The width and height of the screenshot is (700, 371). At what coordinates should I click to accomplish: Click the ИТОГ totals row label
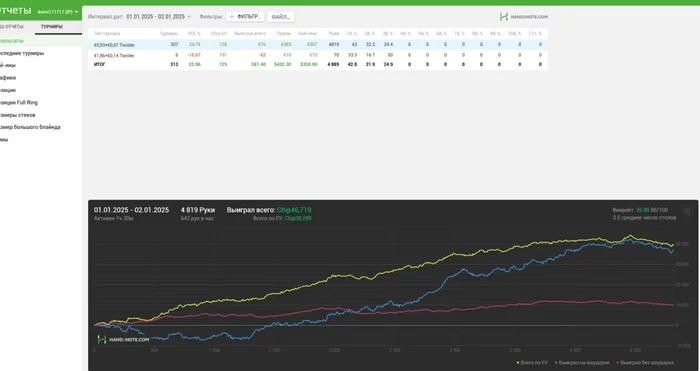tap(100, 64)
